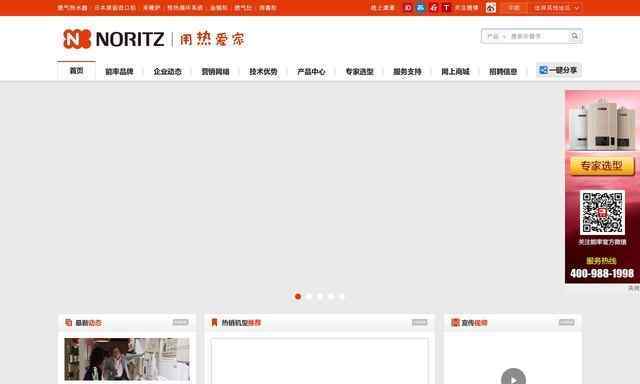
Task: Open the news photo thumbnail under 最新动态
Action: coord(127,359)
